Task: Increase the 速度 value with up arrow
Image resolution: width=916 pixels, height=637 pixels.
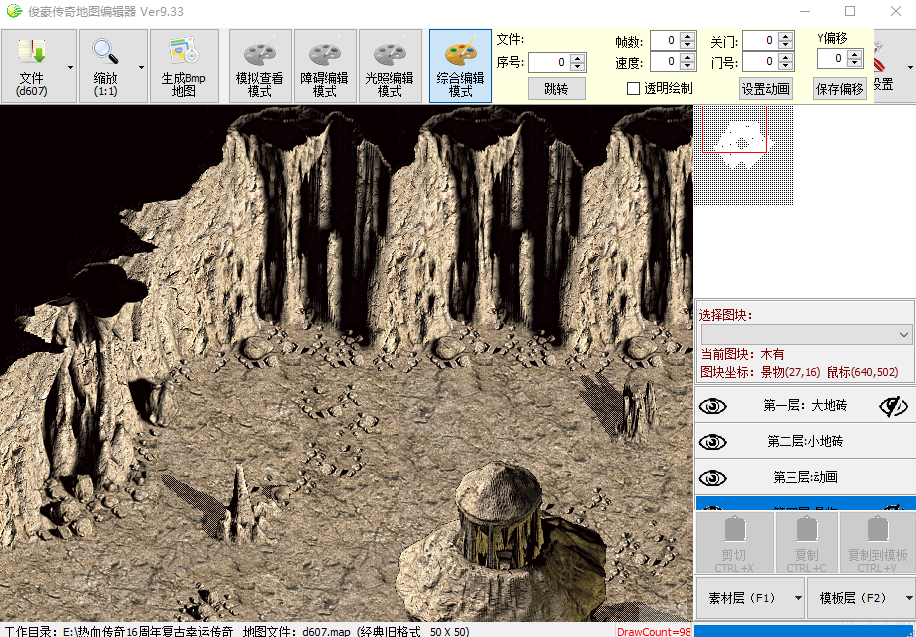Action: pyautogui.click(x=688, y=57)
